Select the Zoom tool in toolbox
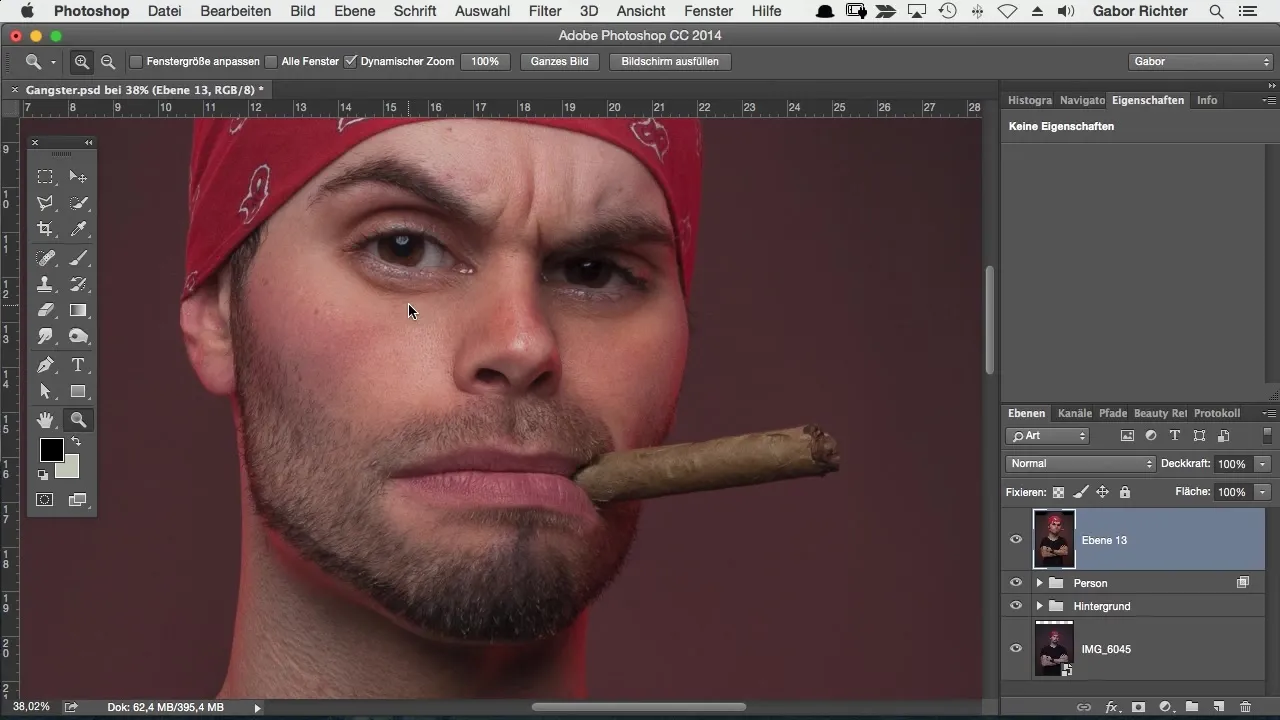Image resolution: width=1280 pixels, height=720 pixels. click(x=78, y=420)
